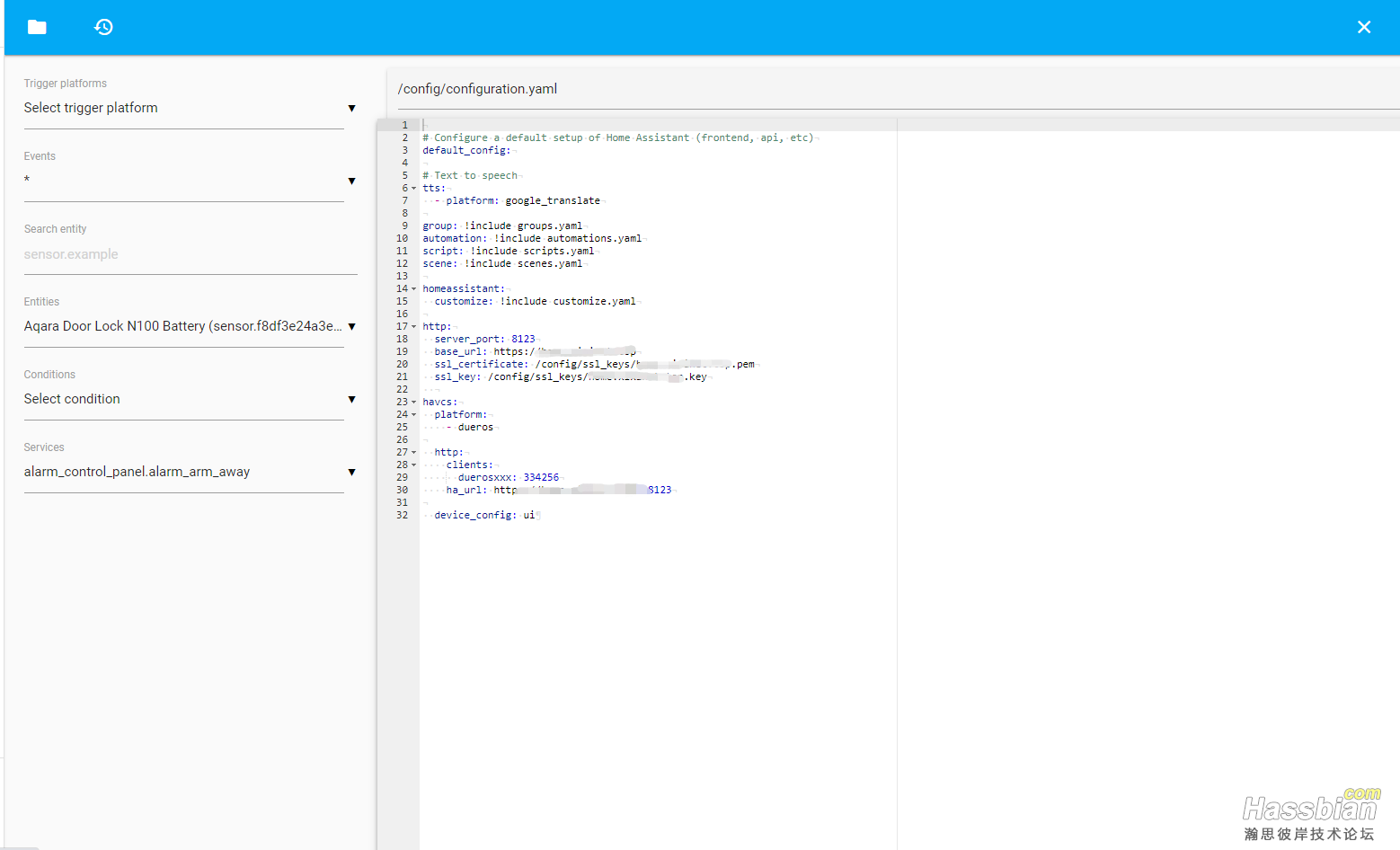1400x850 pixels.
Task: Click the ssl_certificate line ending in .pem
Action: 594,365
